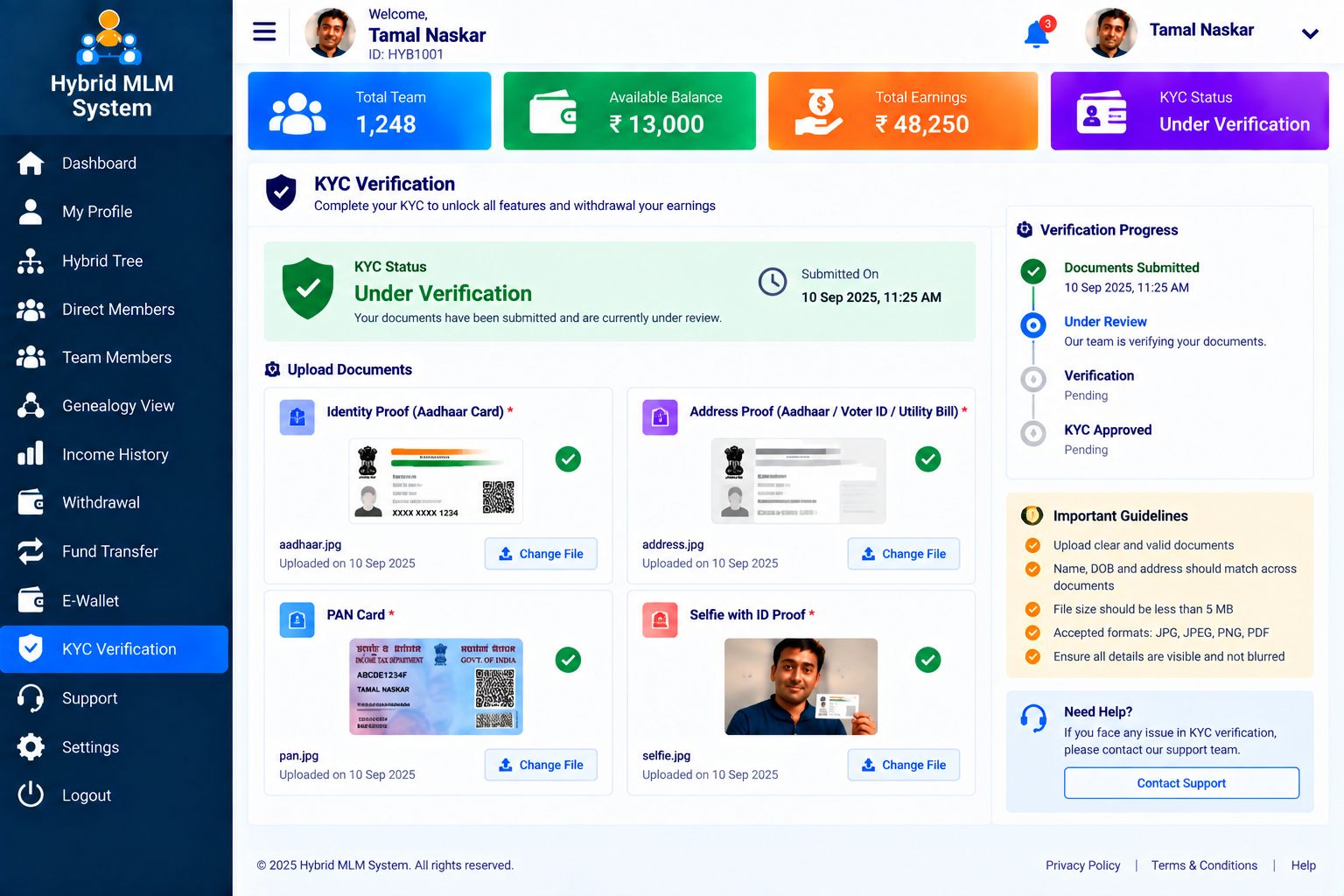Open Team Members page

115,358
